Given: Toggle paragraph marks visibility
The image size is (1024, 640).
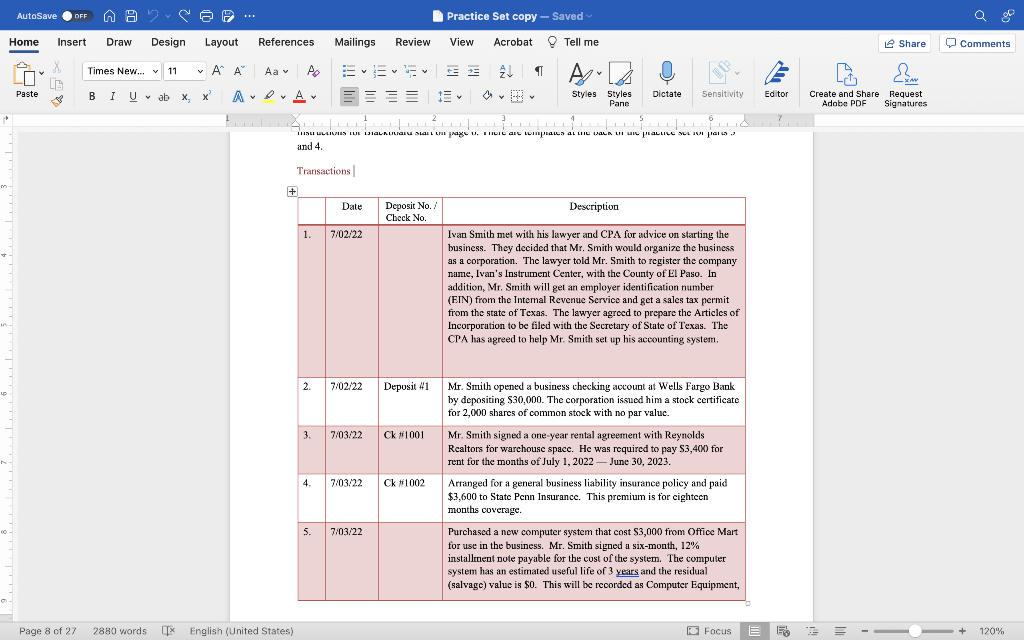Looking at the screenshot, I should coord(539,71).
